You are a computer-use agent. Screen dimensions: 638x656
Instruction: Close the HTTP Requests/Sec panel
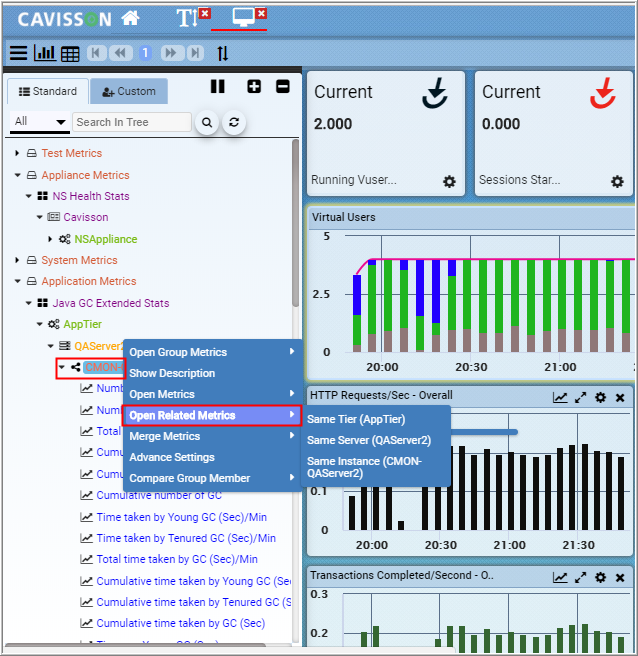[x=620, y=397]
